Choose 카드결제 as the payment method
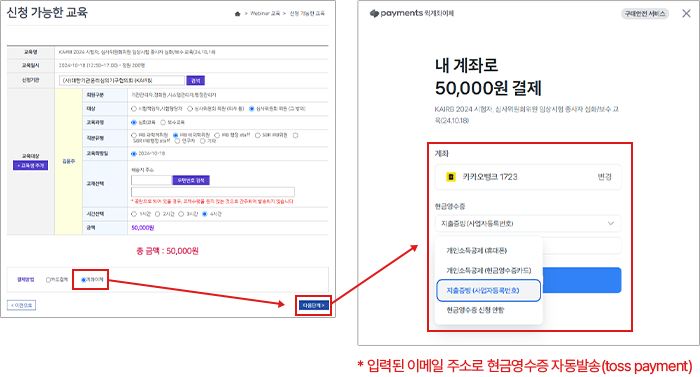 click(x=48, y=280)
